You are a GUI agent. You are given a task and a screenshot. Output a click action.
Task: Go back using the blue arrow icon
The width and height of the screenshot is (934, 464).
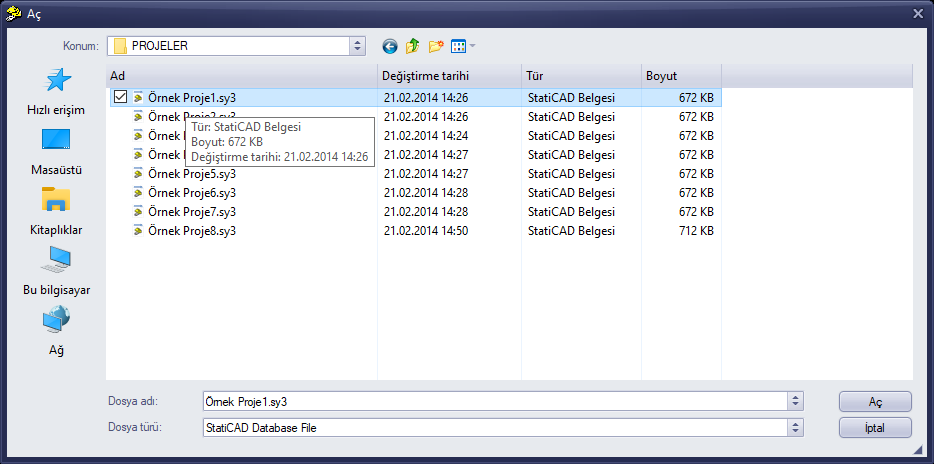(x=390, y=46)
